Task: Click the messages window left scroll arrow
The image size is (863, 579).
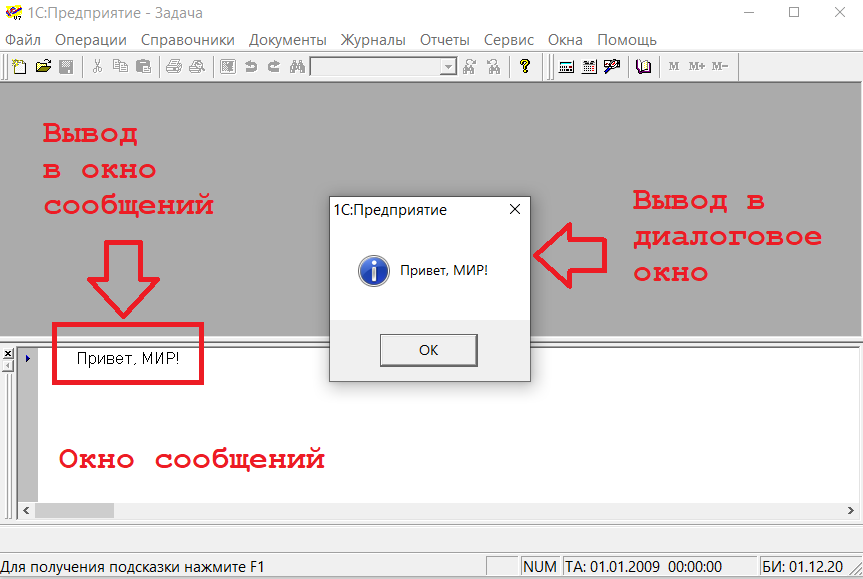Action: (x=26, y=511)
